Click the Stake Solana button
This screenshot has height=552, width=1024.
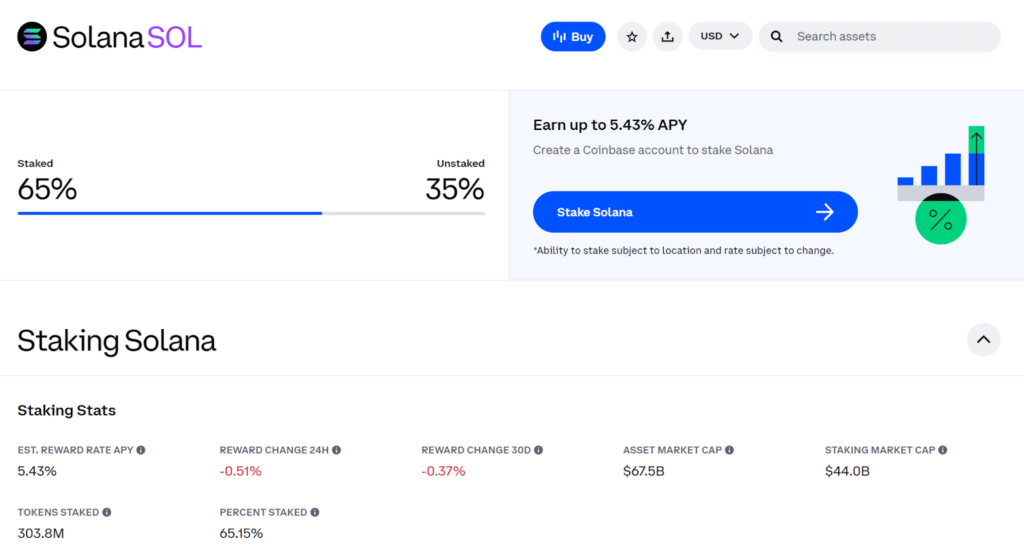695,212
